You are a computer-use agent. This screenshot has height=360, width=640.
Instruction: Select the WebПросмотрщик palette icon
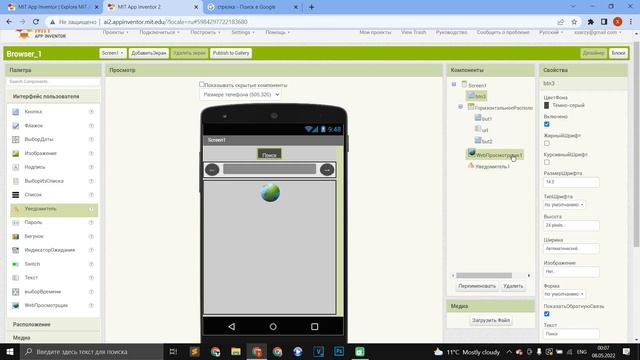[16, 305]
